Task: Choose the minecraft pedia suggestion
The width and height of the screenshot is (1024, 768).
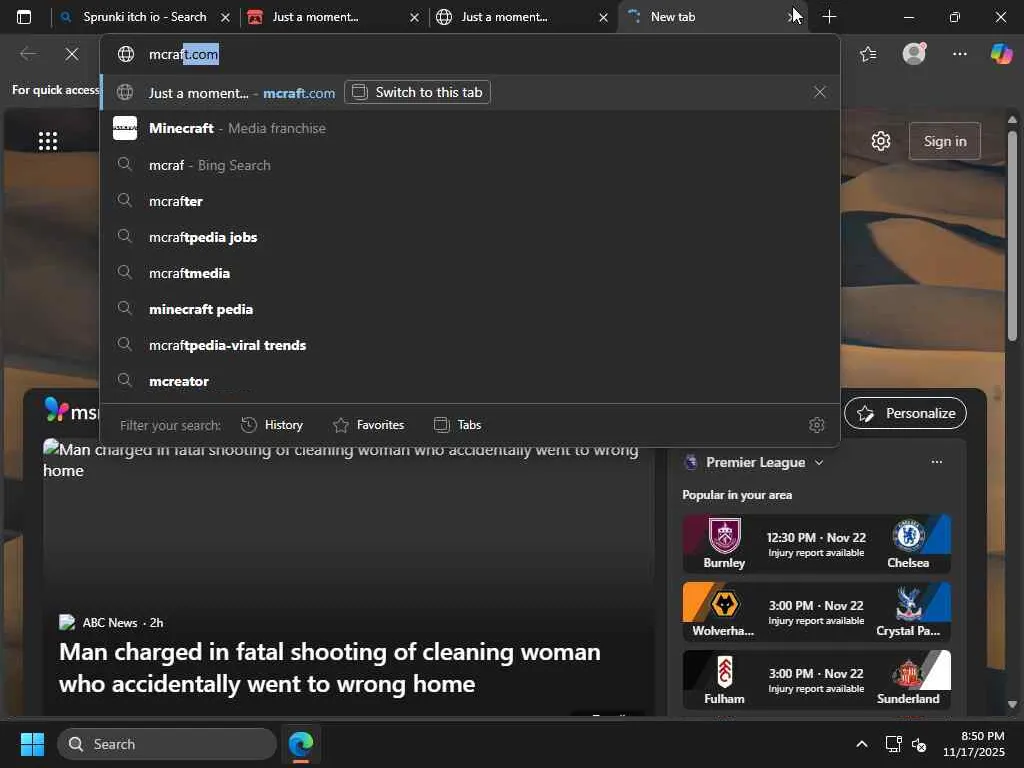Action: point(470,309)
